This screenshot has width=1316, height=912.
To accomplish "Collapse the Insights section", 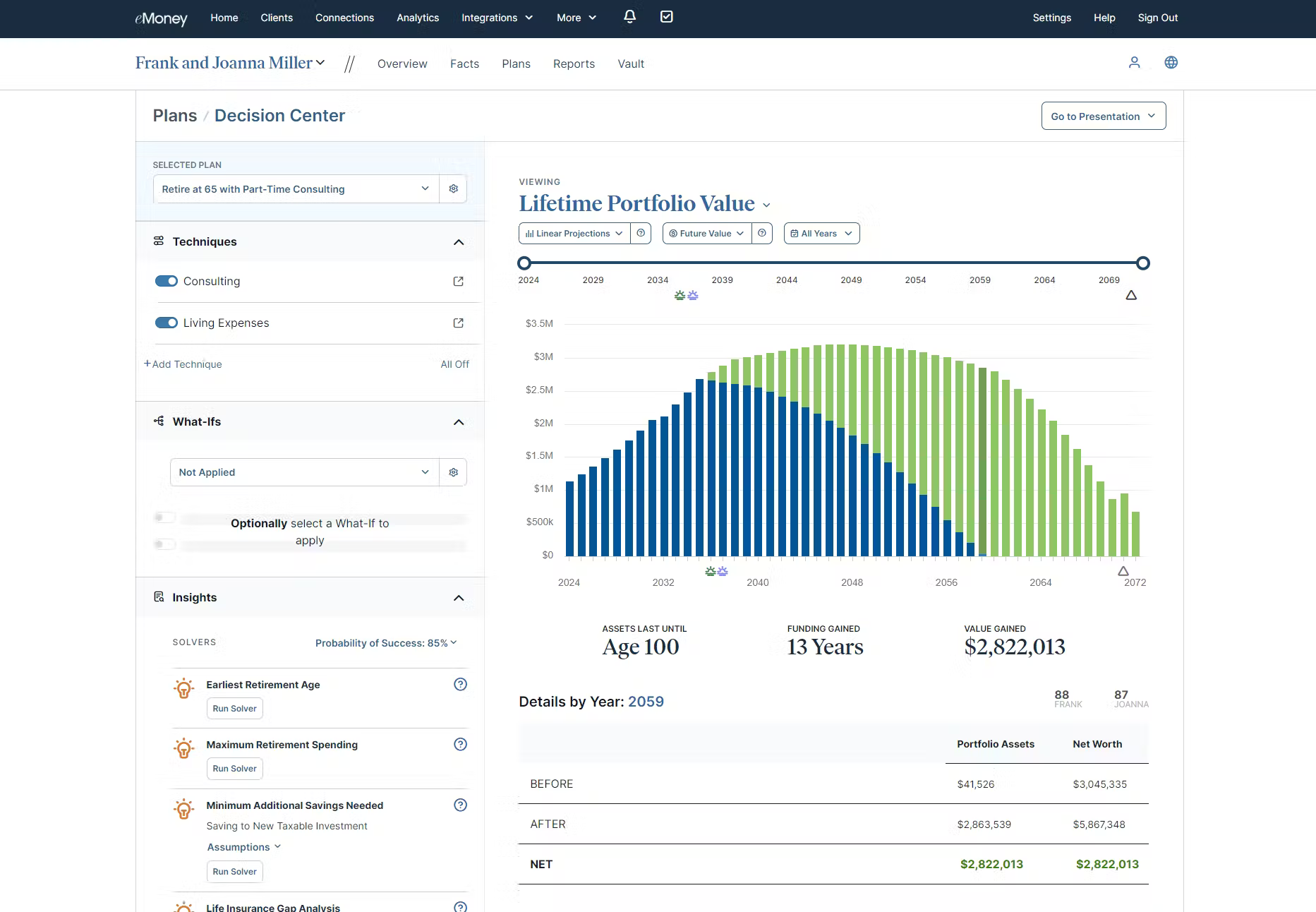I will click(x=459, y=597).
